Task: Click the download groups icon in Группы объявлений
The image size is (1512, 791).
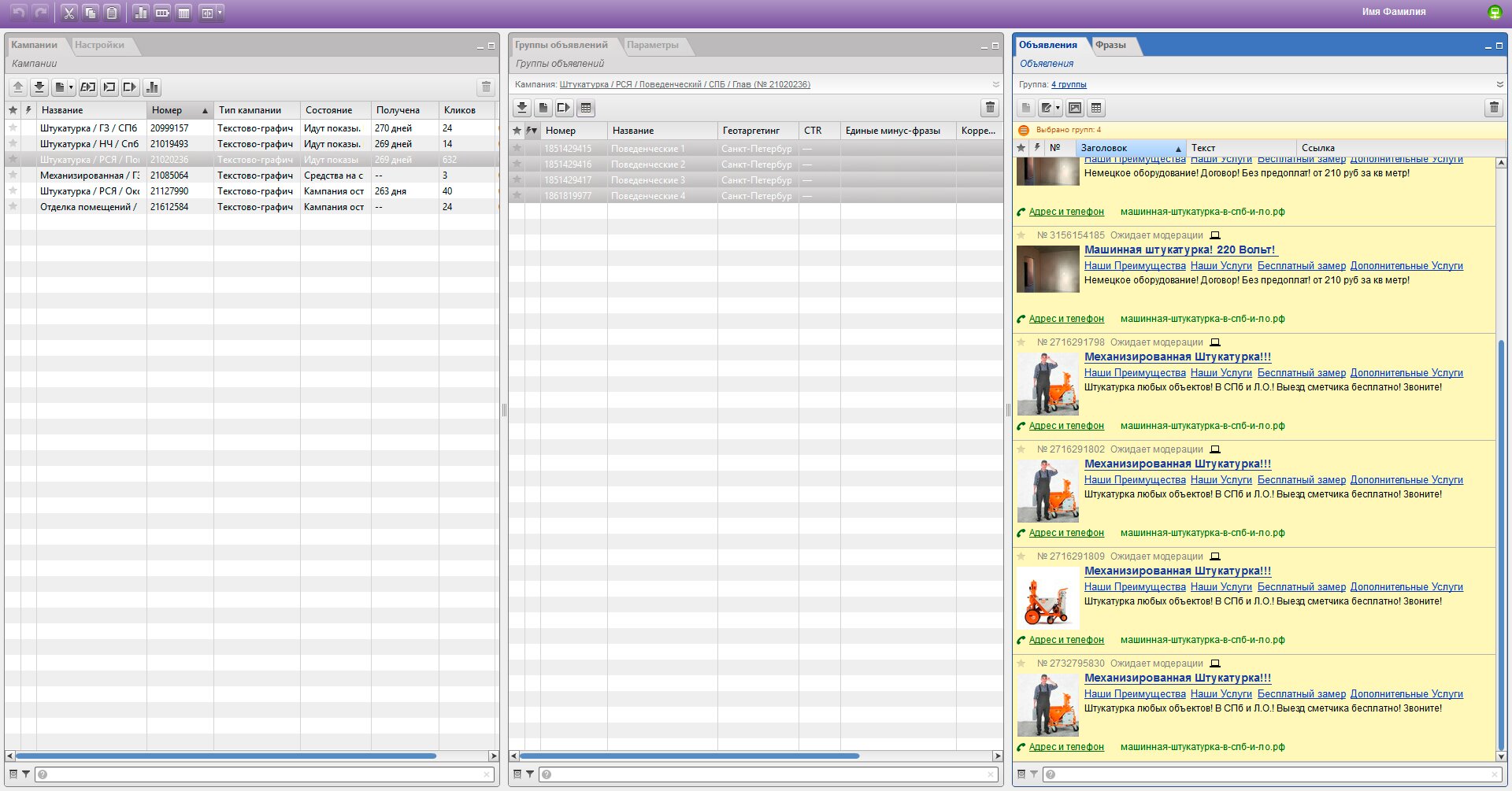Action: click(x=522, y=108)
